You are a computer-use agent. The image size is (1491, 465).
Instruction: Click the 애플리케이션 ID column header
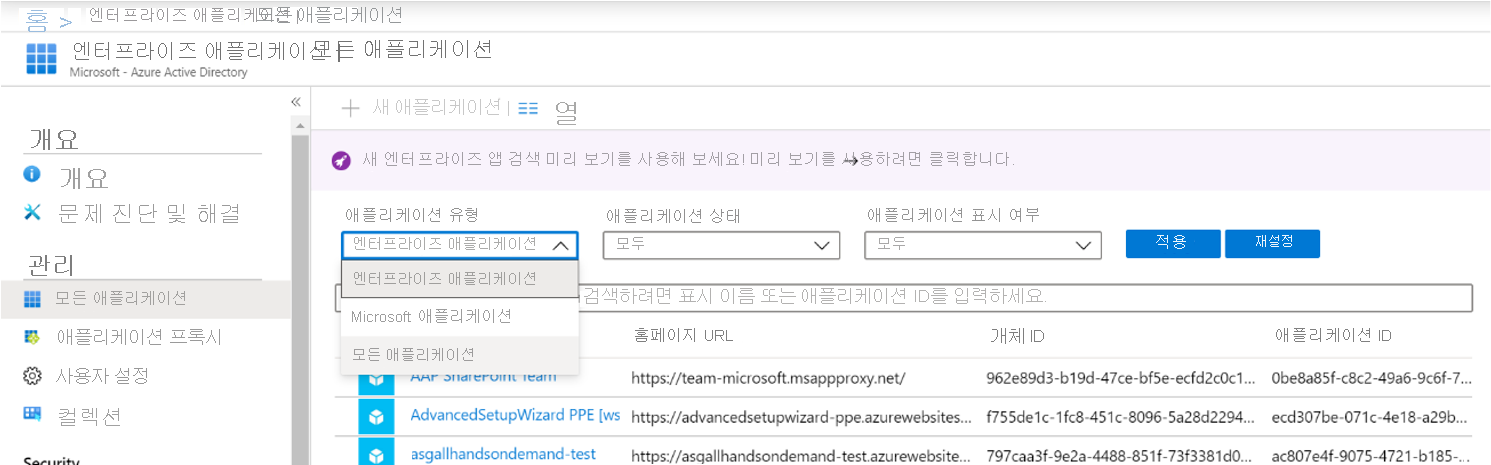1332,336
